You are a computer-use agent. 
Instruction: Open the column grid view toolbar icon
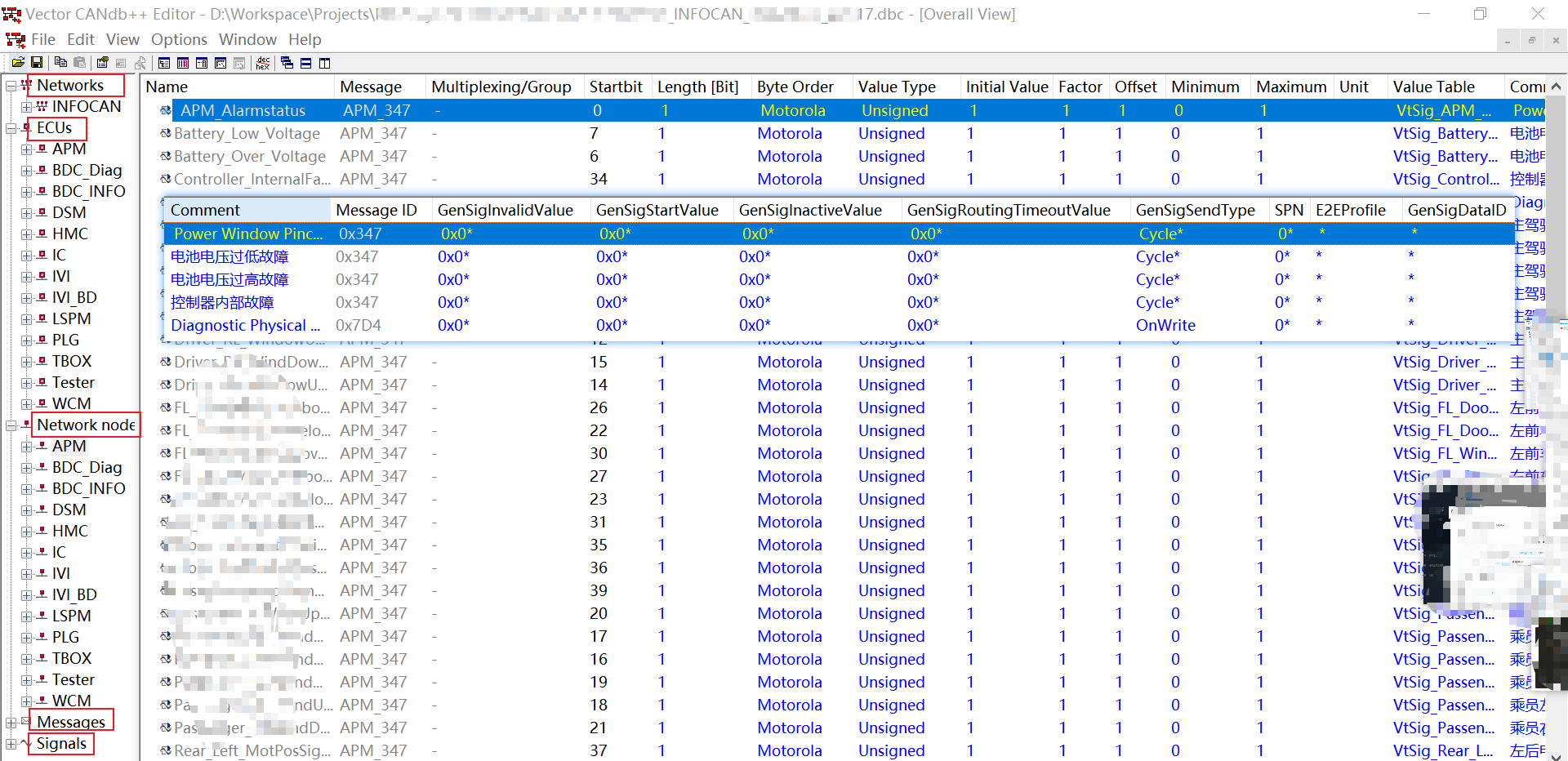(183, 63)
